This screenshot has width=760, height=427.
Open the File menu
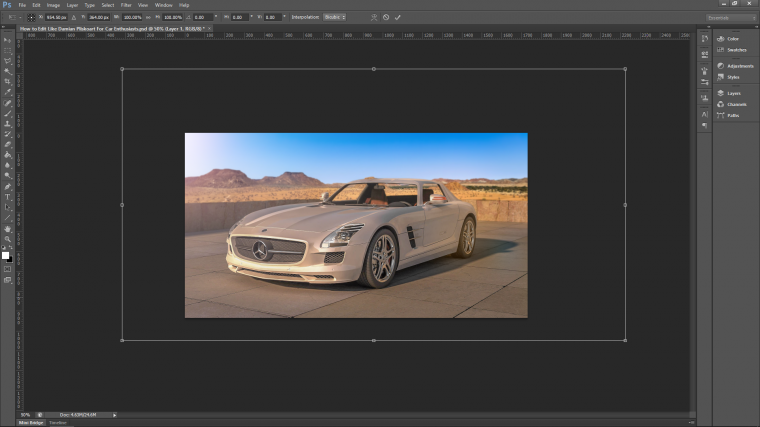[x=22, y=5]
